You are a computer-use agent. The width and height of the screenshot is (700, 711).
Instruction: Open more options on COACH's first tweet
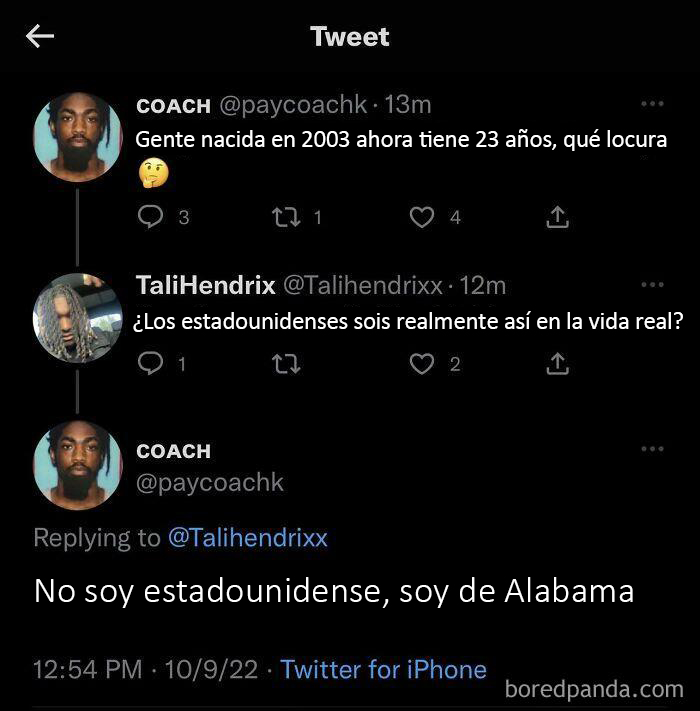coord(652,104)
